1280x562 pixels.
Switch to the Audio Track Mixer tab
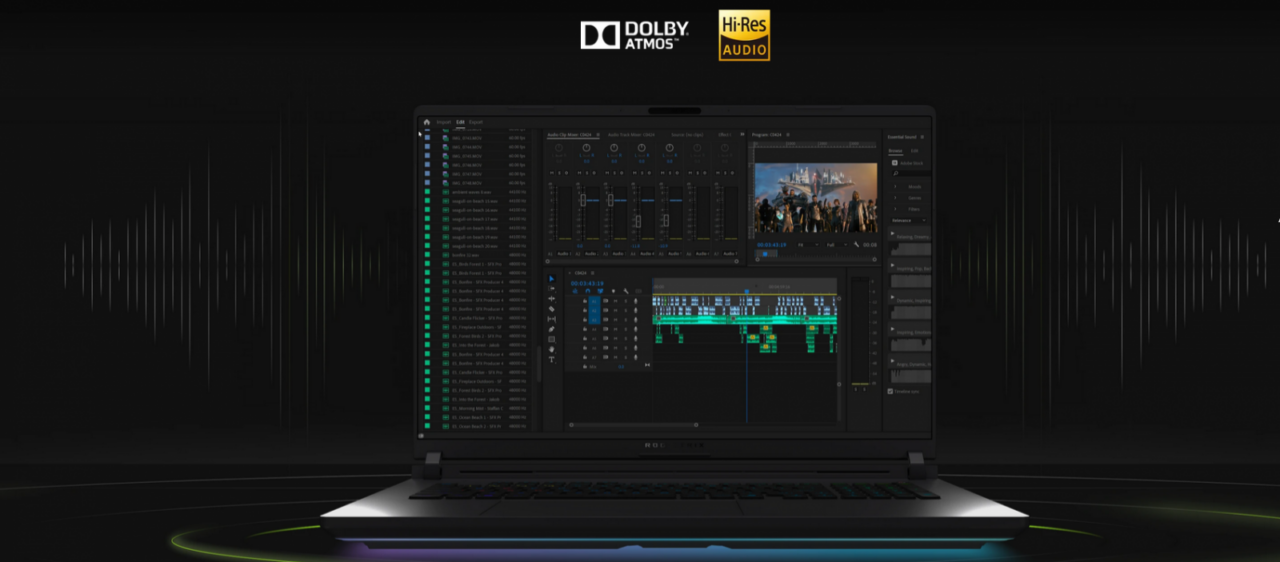pos(631,134)
